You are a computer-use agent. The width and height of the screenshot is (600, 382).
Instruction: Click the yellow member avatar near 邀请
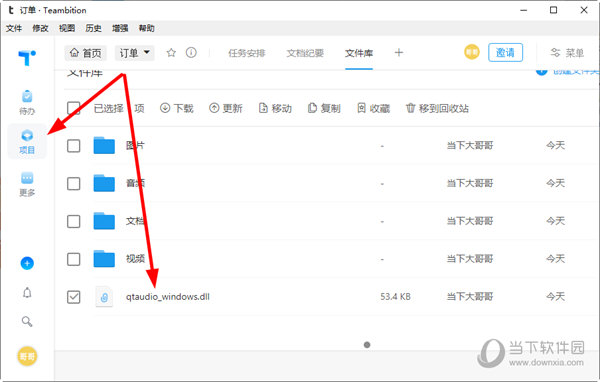click(x=471, y=52)
